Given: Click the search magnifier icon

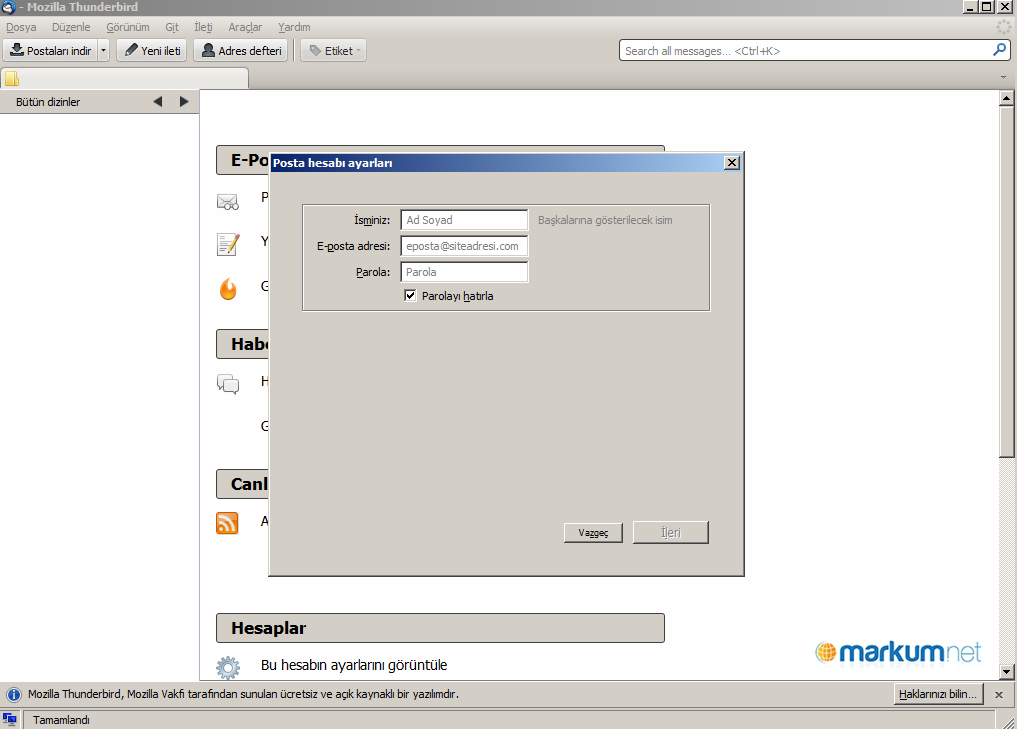Looking at the screenshot, I should tap(999, 50).
